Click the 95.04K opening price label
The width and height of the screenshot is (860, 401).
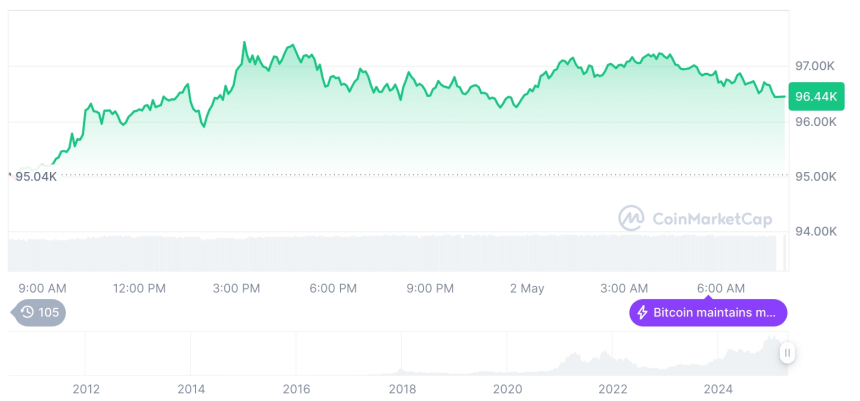coord(35,177)
